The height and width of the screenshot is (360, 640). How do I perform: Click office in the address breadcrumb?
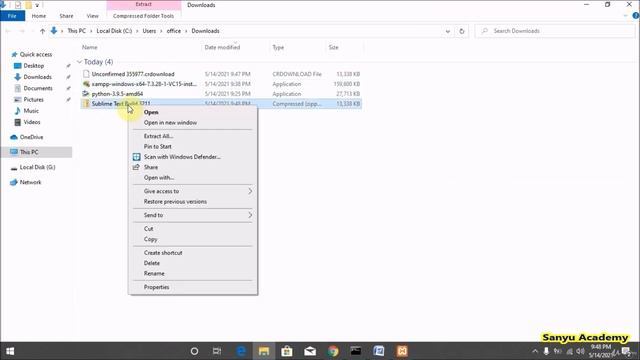(173, 31)
